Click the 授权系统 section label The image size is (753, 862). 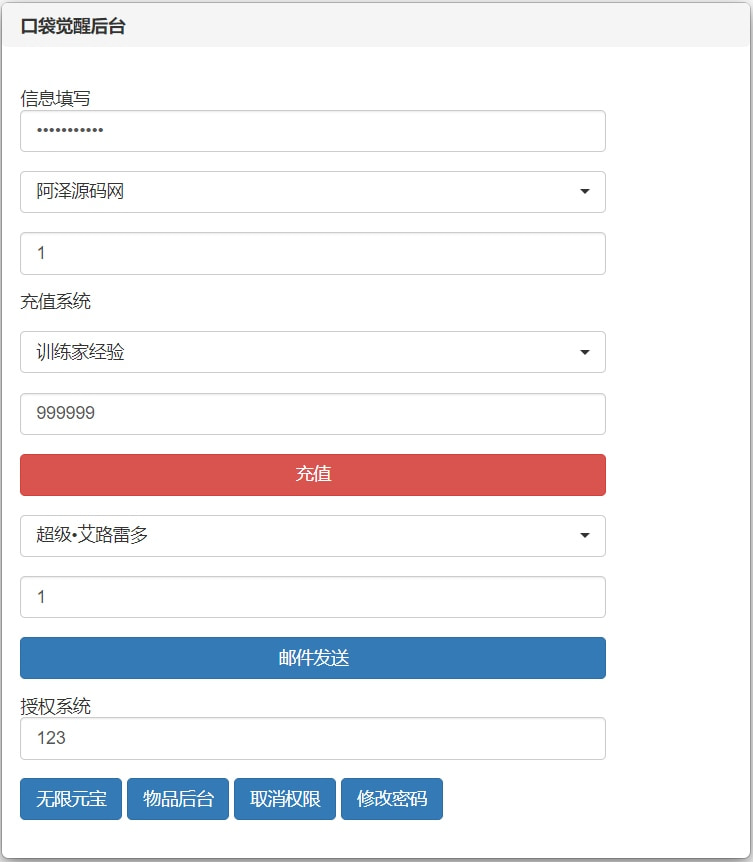pos(55,707)
